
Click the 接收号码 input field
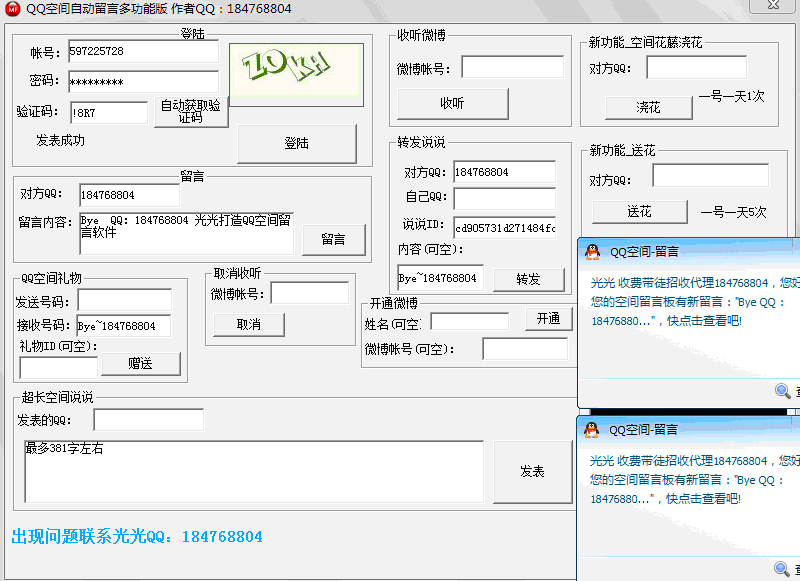(x=123, y=326)
